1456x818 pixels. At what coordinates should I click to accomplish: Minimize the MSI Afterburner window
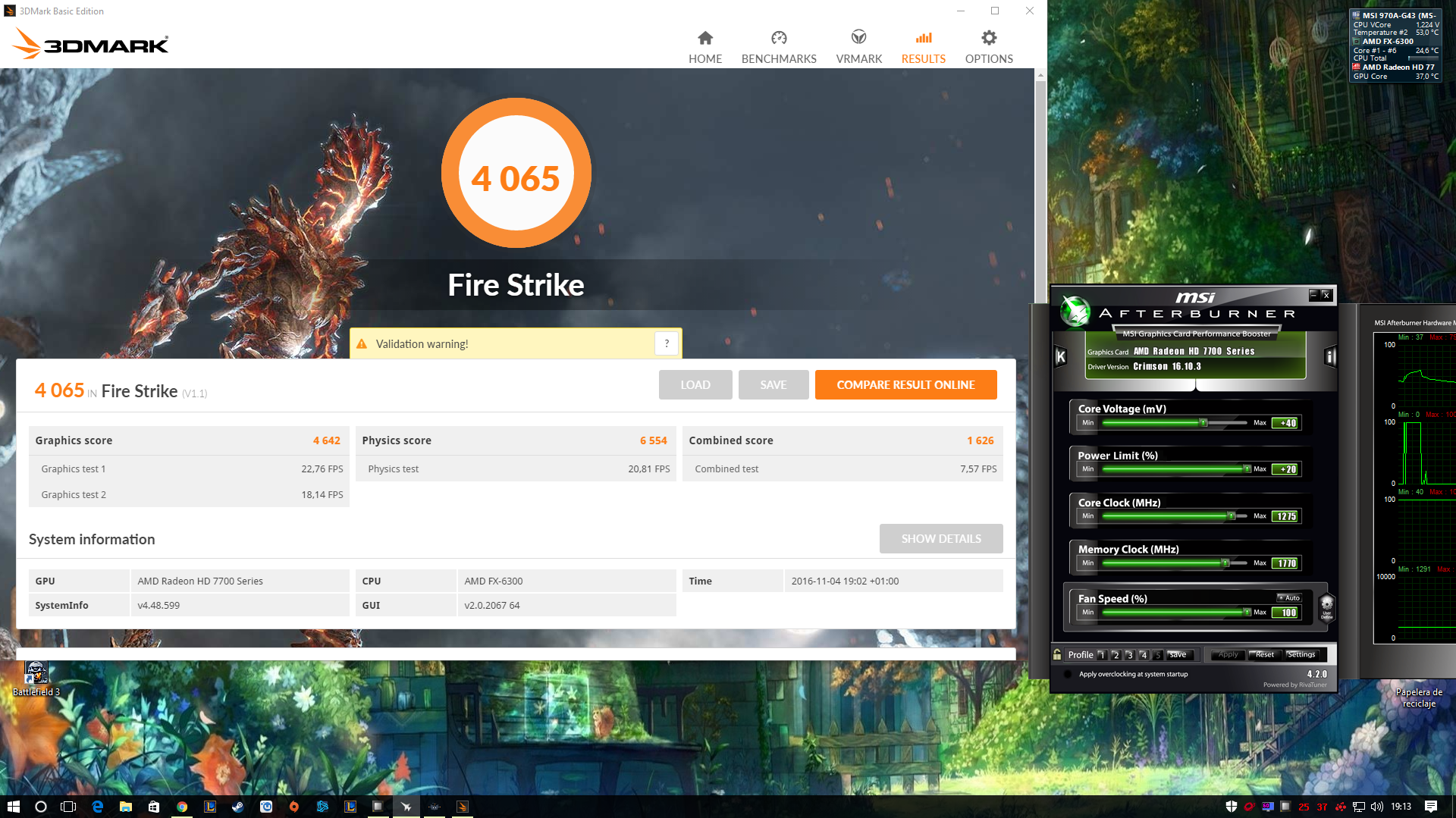click(x=1313, y=295)
